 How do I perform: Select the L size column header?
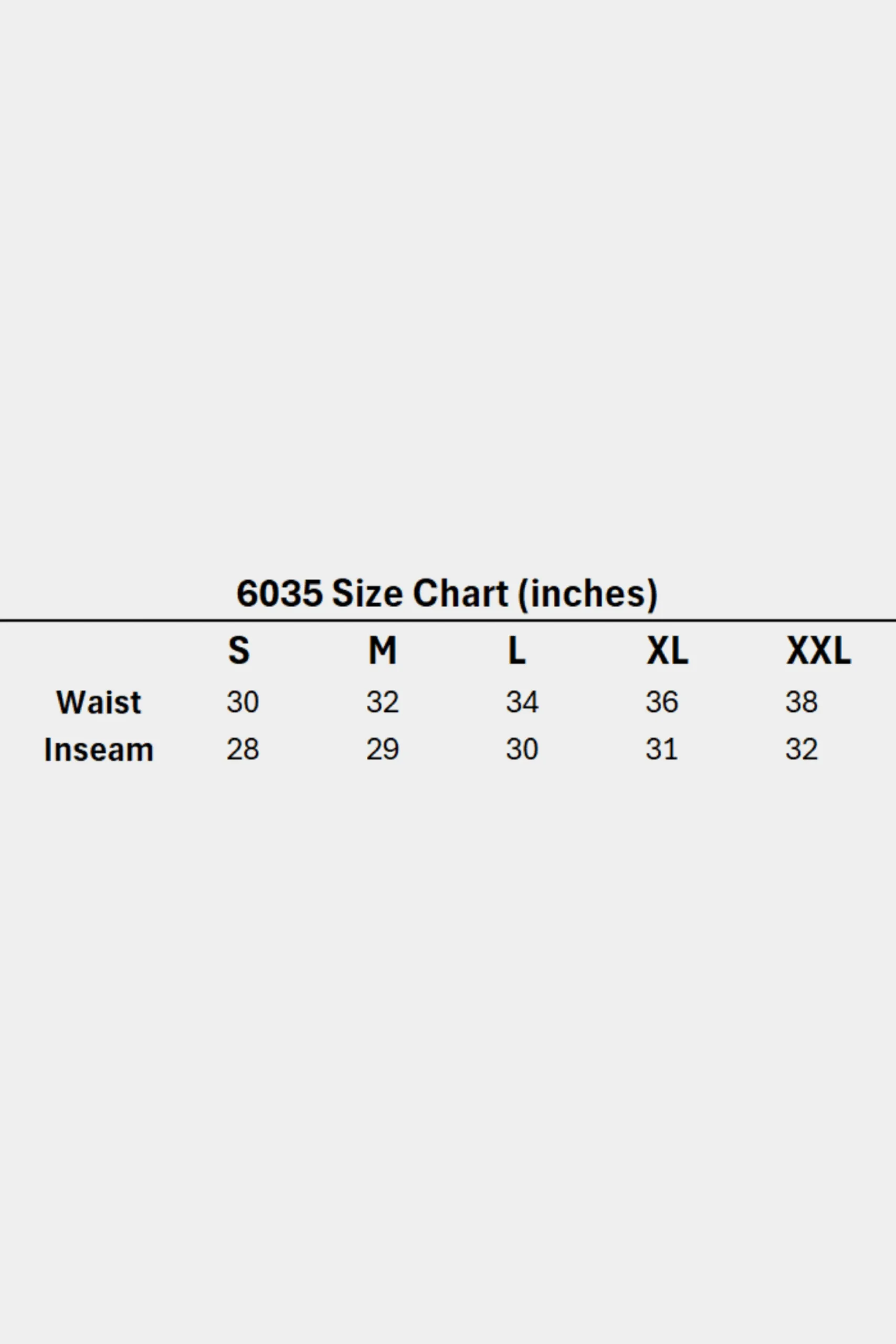516,650
